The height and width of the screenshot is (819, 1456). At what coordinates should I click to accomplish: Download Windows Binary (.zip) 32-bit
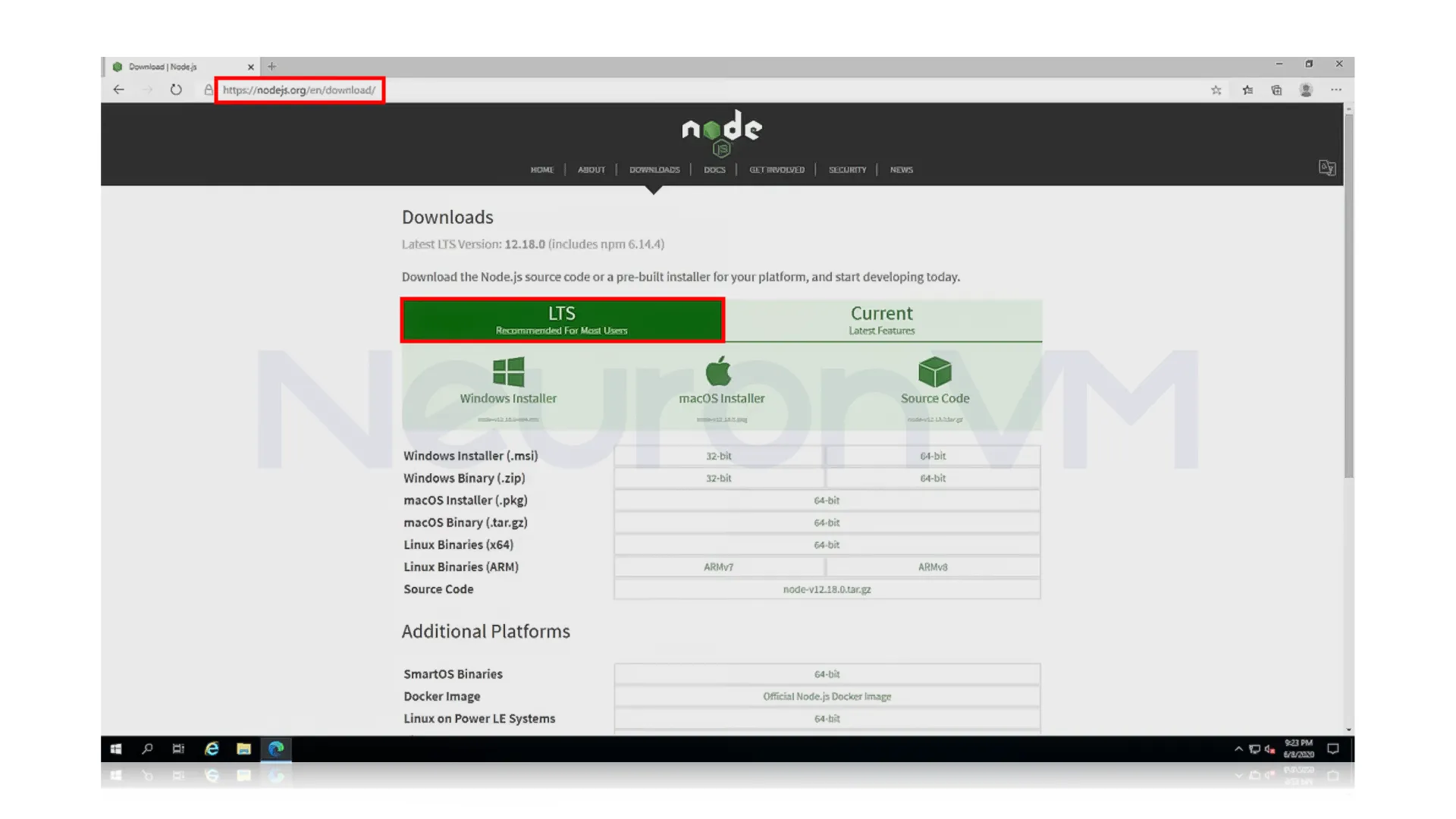pyautogui.click(x=719, y=479)
